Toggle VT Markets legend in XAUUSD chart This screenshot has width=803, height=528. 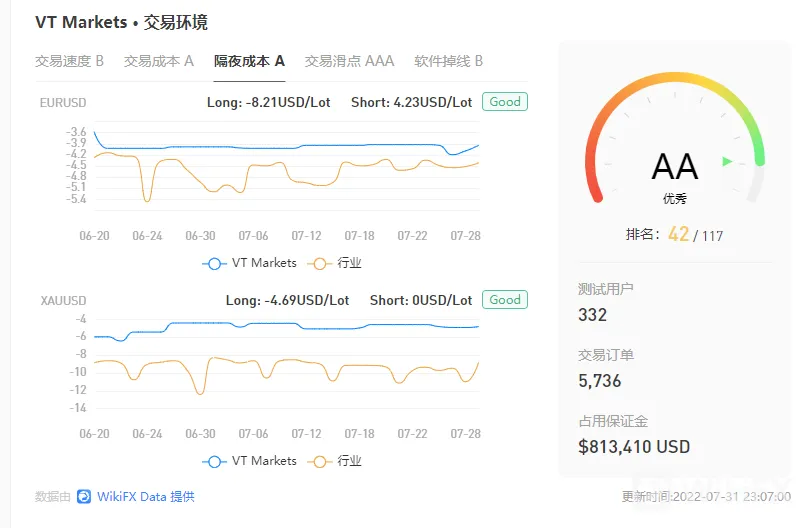(x=249, y=461)
